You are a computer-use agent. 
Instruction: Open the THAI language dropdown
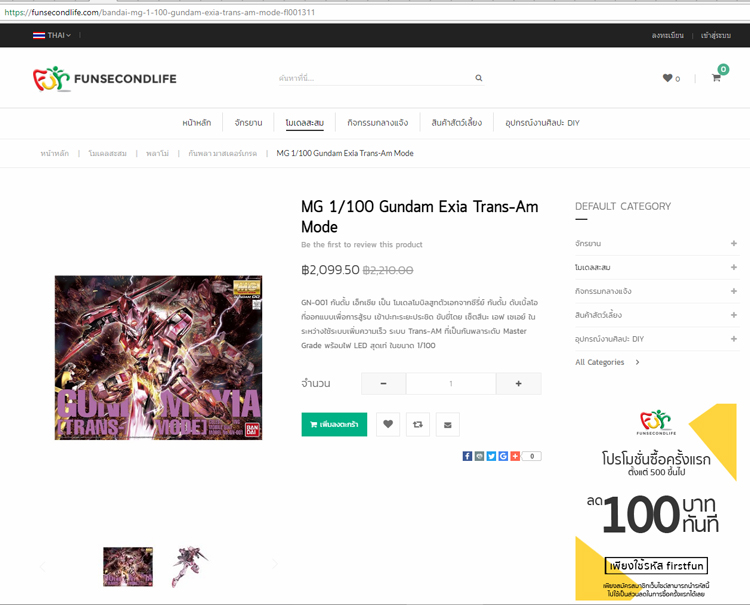[x=52, y=35]
